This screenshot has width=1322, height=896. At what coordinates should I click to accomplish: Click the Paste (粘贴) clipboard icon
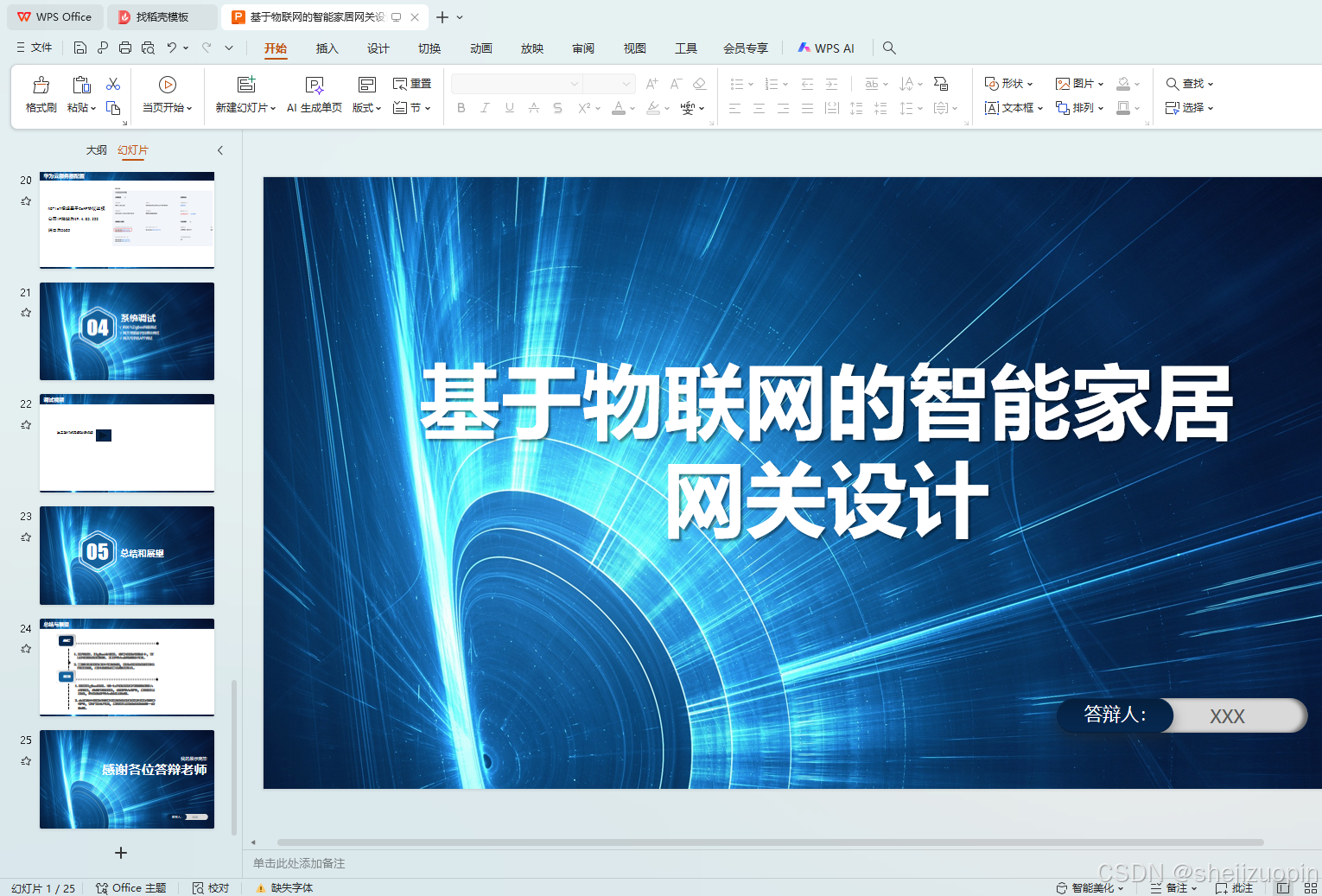(81, 85)
